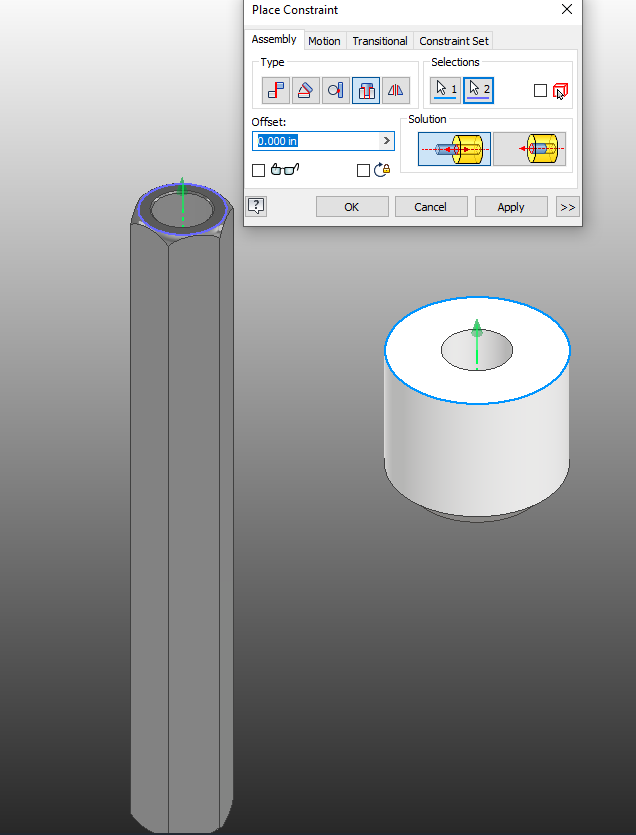Image resolution: width=636 pixels, height=835 pixels.
Task: Confirm constraint with OK button
Action: click(352, 207)
